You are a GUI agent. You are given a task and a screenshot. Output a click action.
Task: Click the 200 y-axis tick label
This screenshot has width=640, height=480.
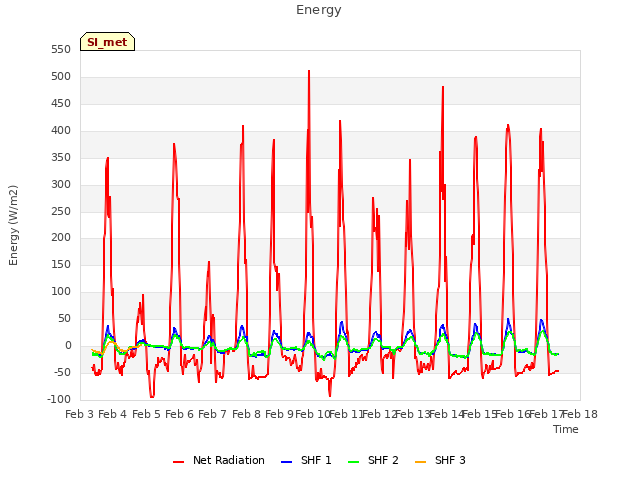tap(61, 238)
